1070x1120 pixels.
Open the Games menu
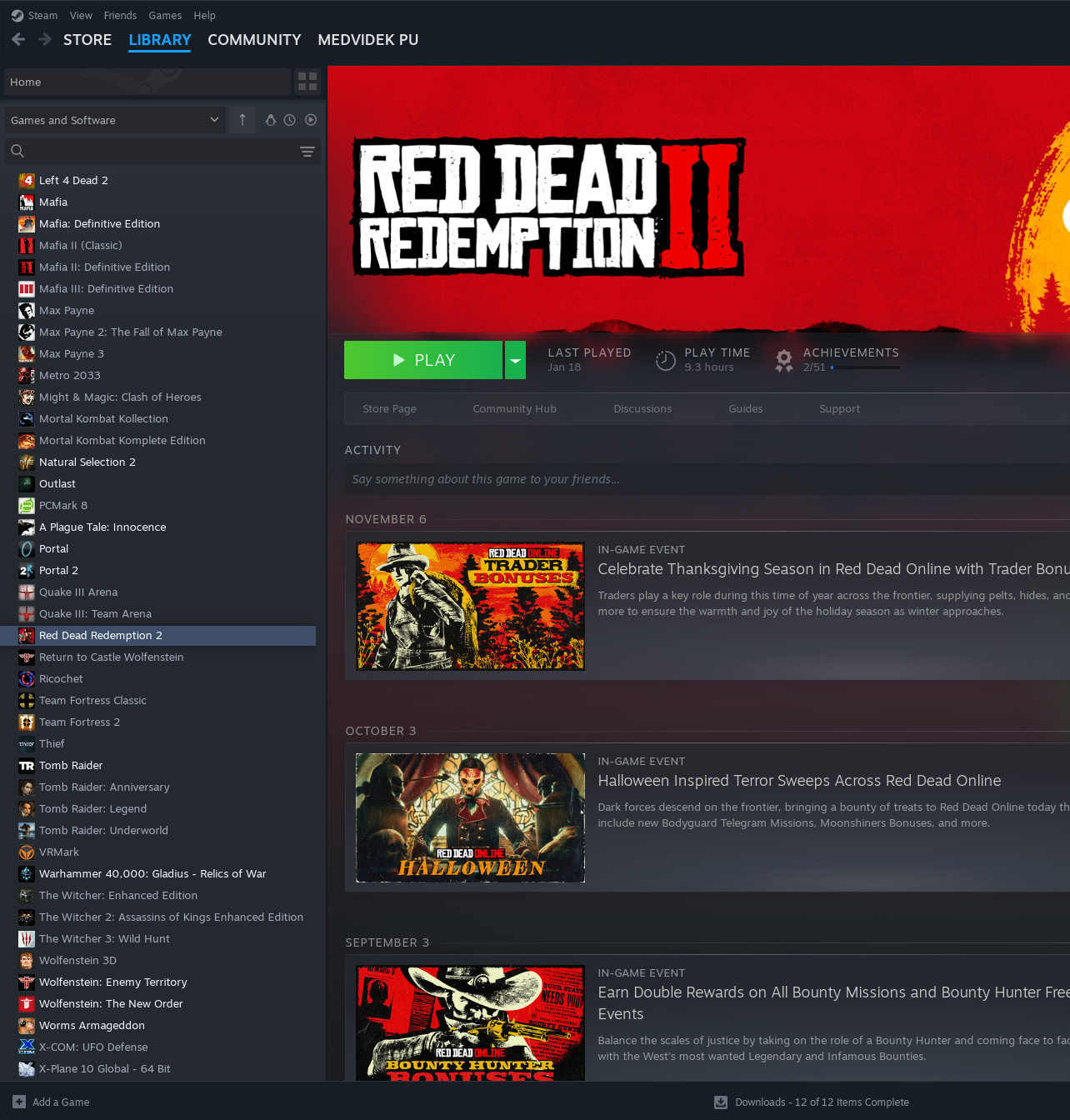(x=165, y=15)
